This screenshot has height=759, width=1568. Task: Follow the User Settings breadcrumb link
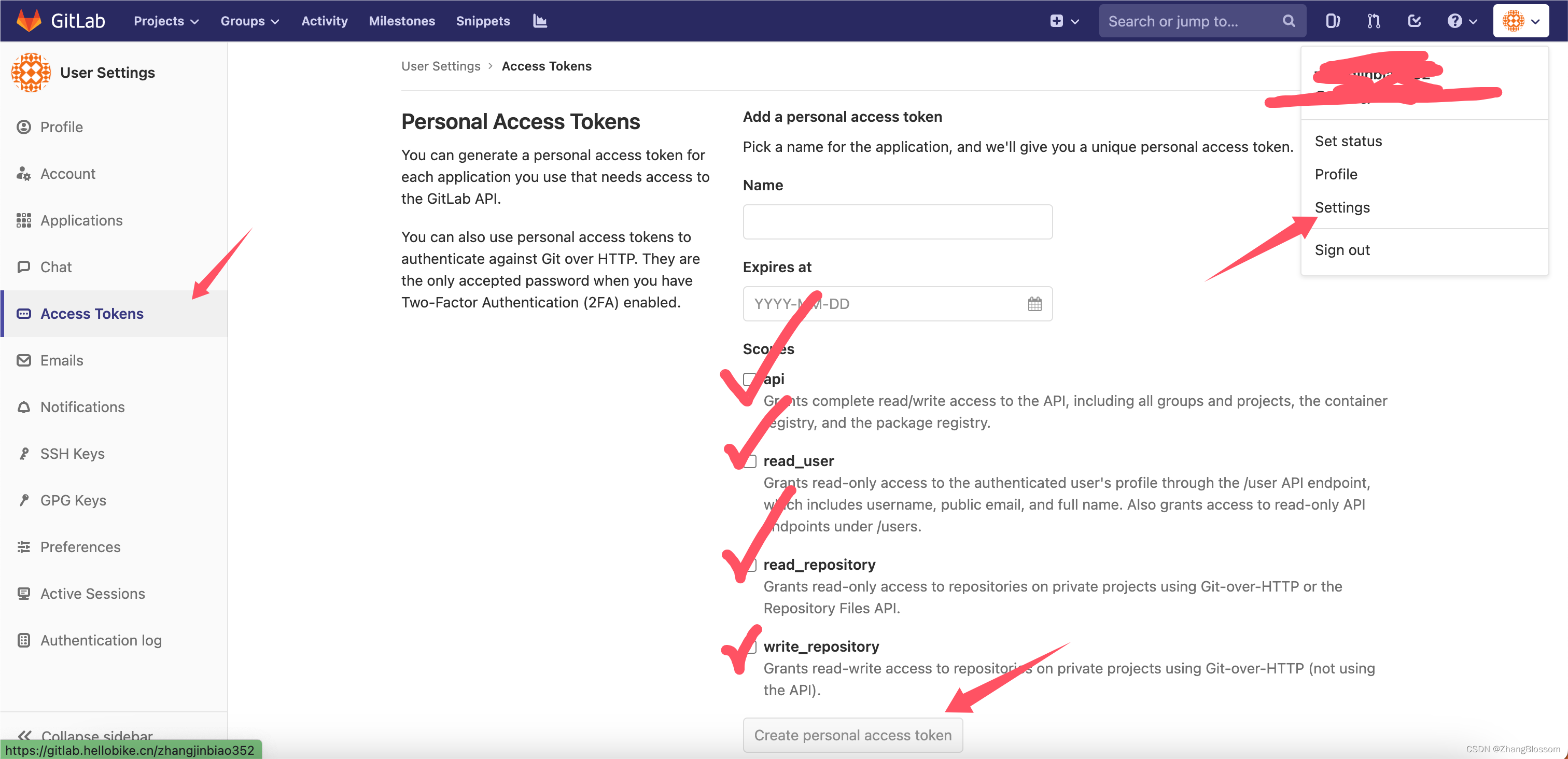point(440,66)
